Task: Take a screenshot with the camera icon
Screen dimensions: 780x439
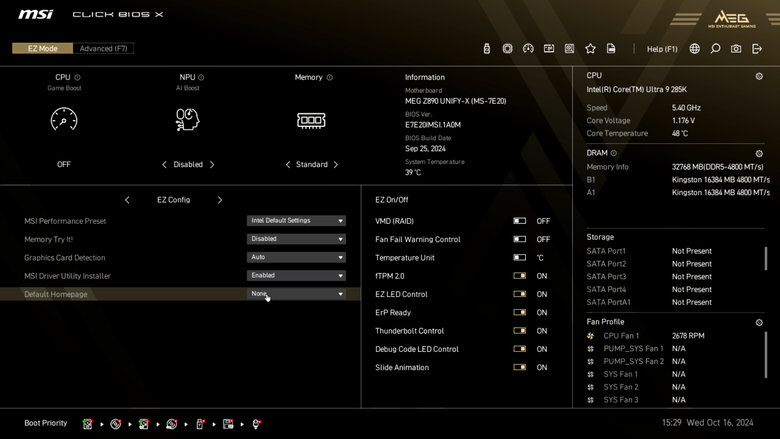Action: click(x=736, y=48)
